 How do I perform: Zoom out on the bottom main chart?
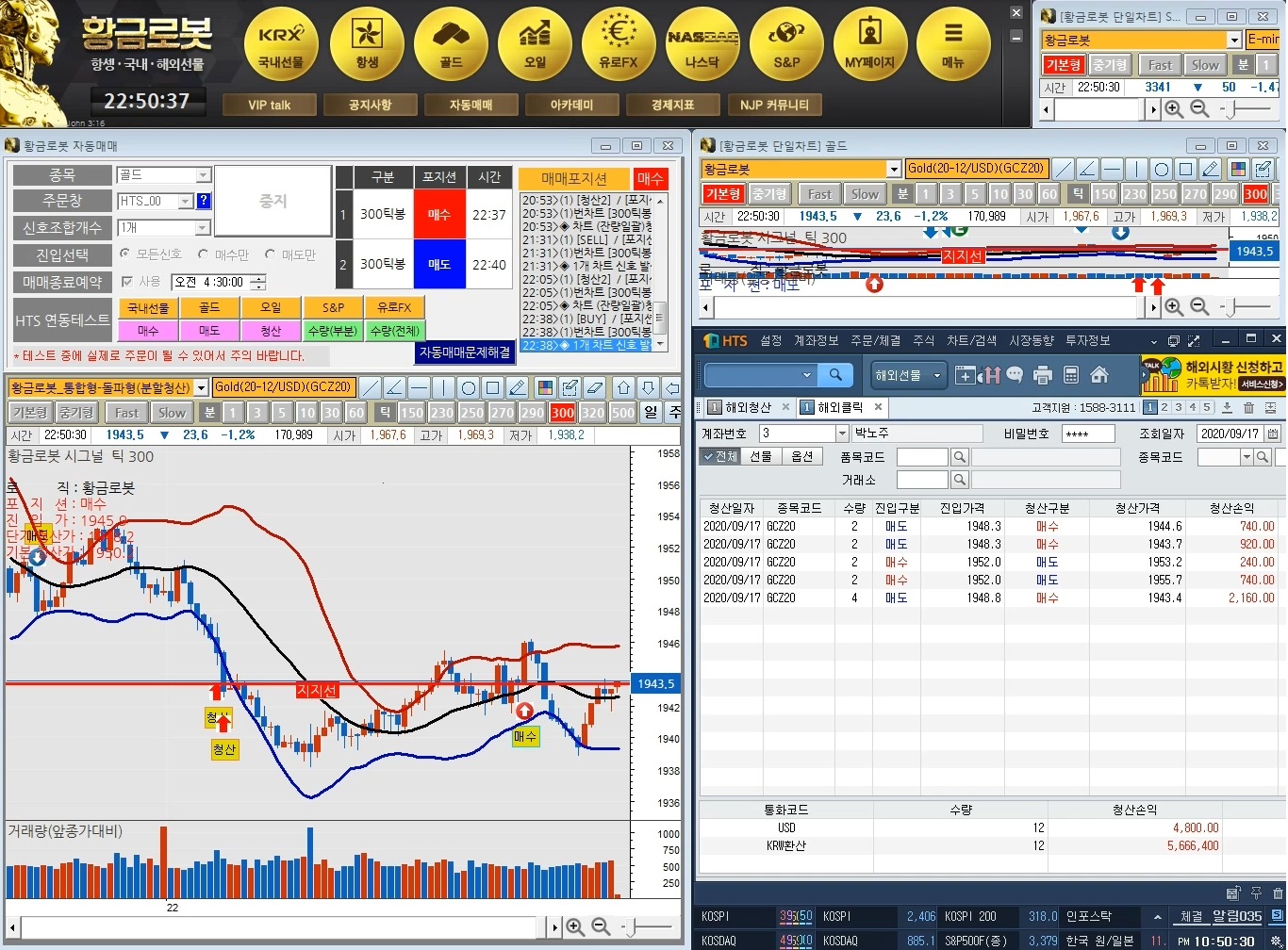[600, 927]
